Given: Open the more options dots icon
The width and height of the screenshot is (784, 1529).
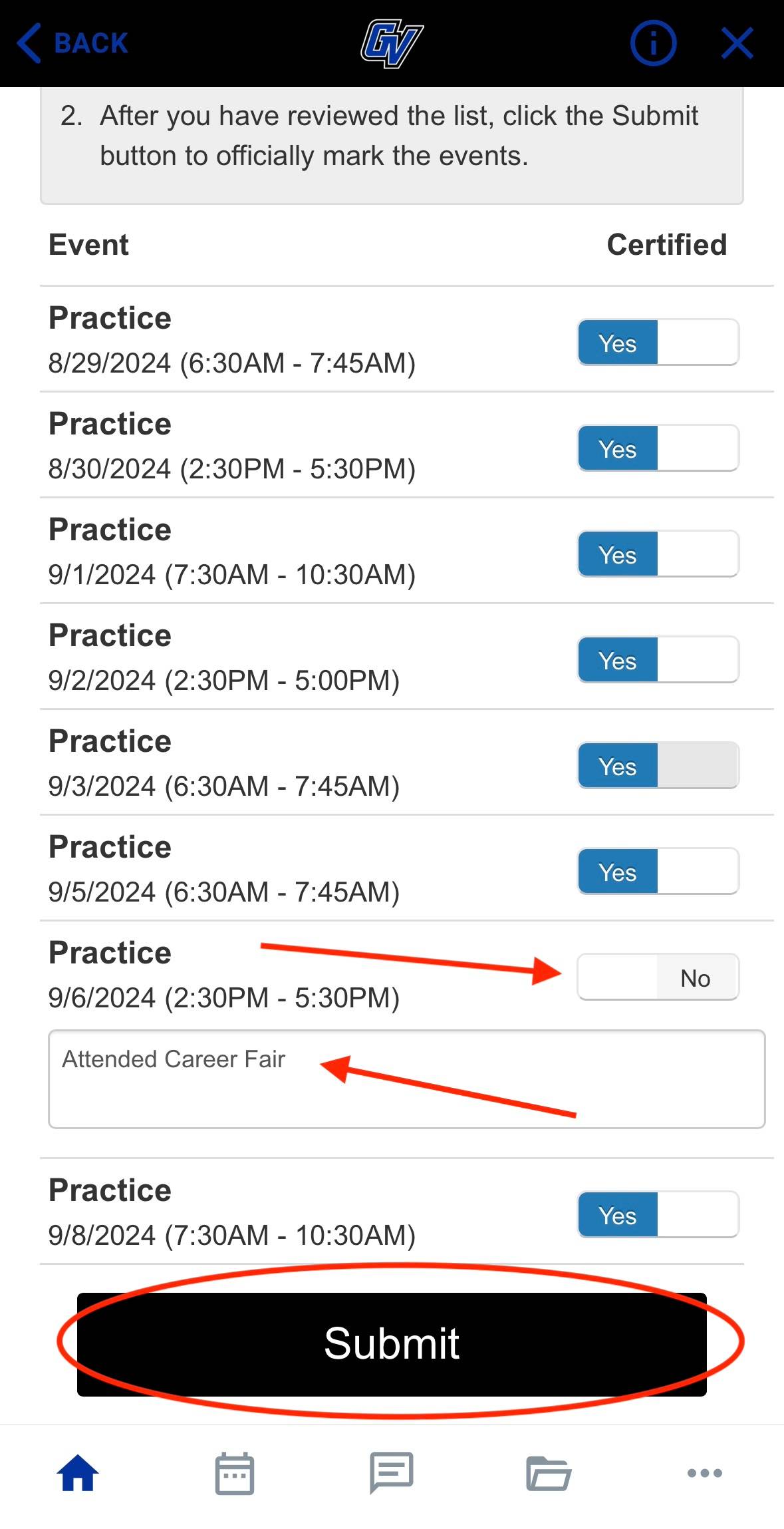Looking at the screenshot, I should 705,1473.
